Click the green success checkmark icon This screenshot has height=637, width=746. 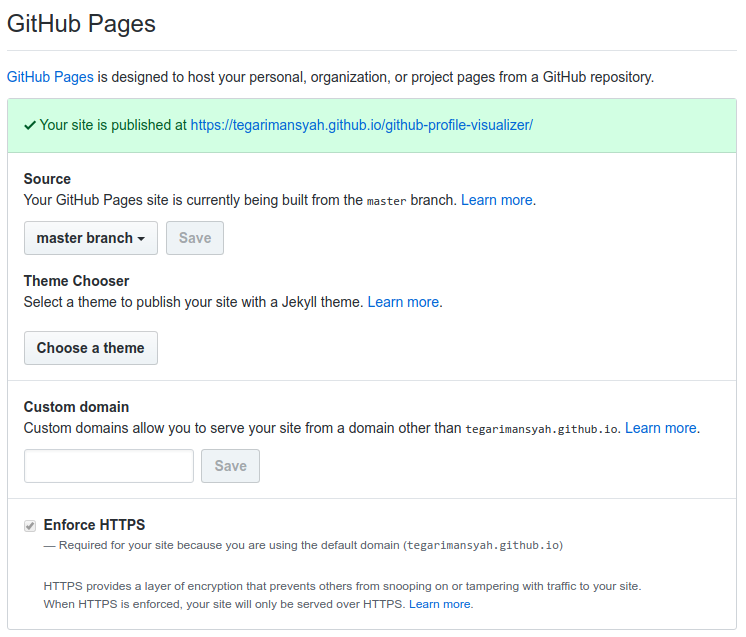[30, 126]
